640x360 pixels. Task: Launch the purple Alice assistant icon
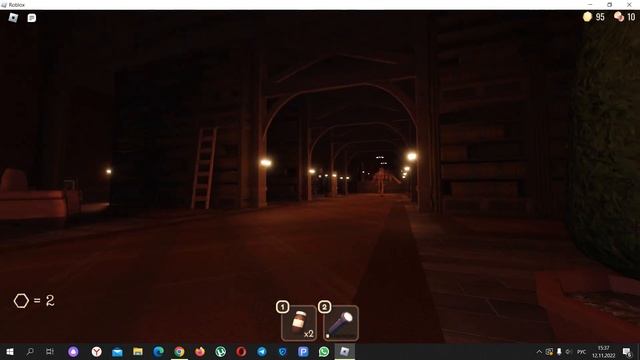73,351
